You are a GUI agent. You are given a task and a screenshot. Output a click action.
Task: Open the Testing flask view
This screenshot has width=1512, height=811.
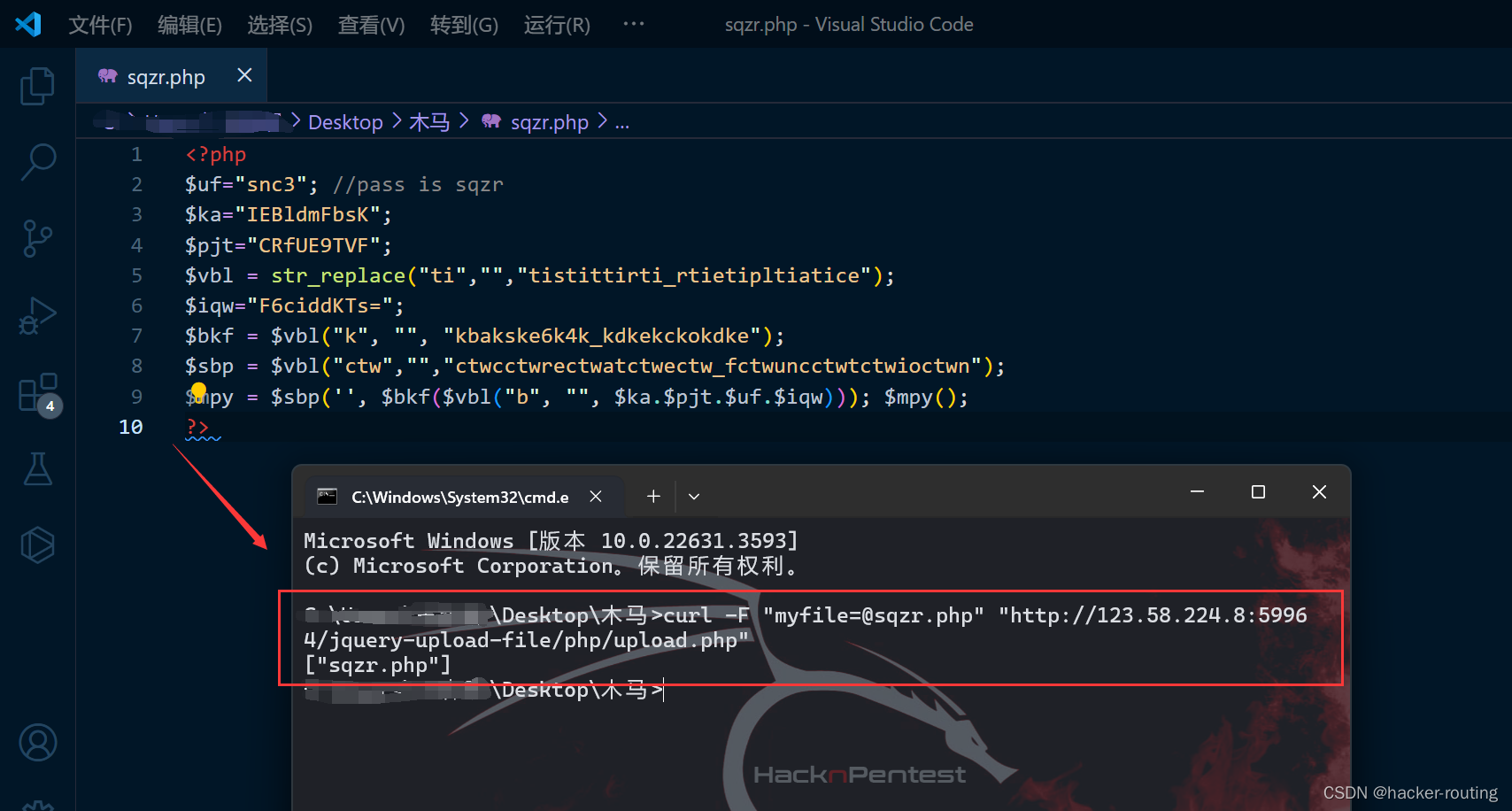coord(37,468)
